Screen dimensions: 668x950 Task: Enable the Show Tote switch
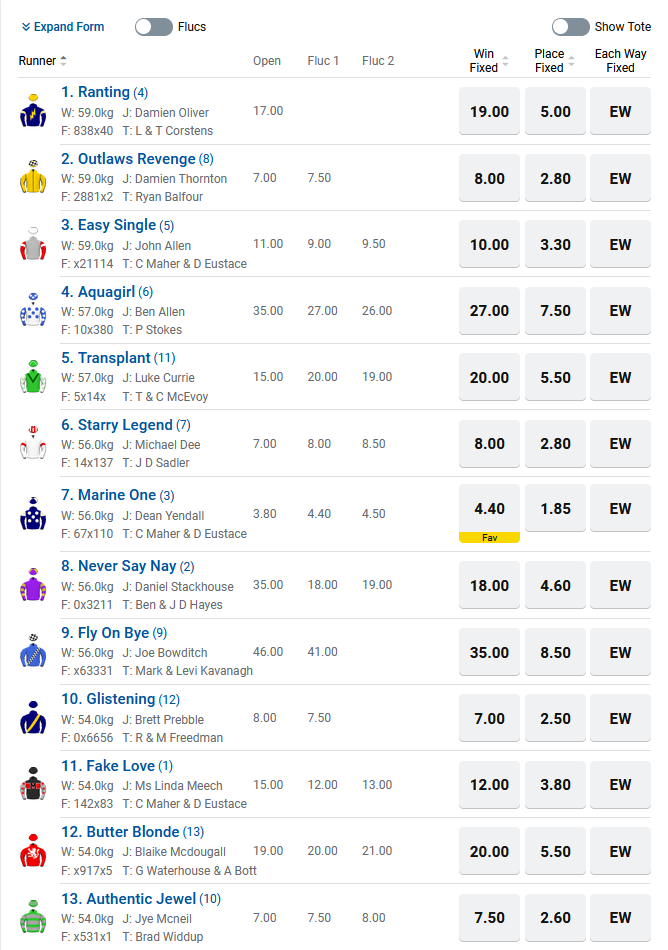(x=570, y=27)
